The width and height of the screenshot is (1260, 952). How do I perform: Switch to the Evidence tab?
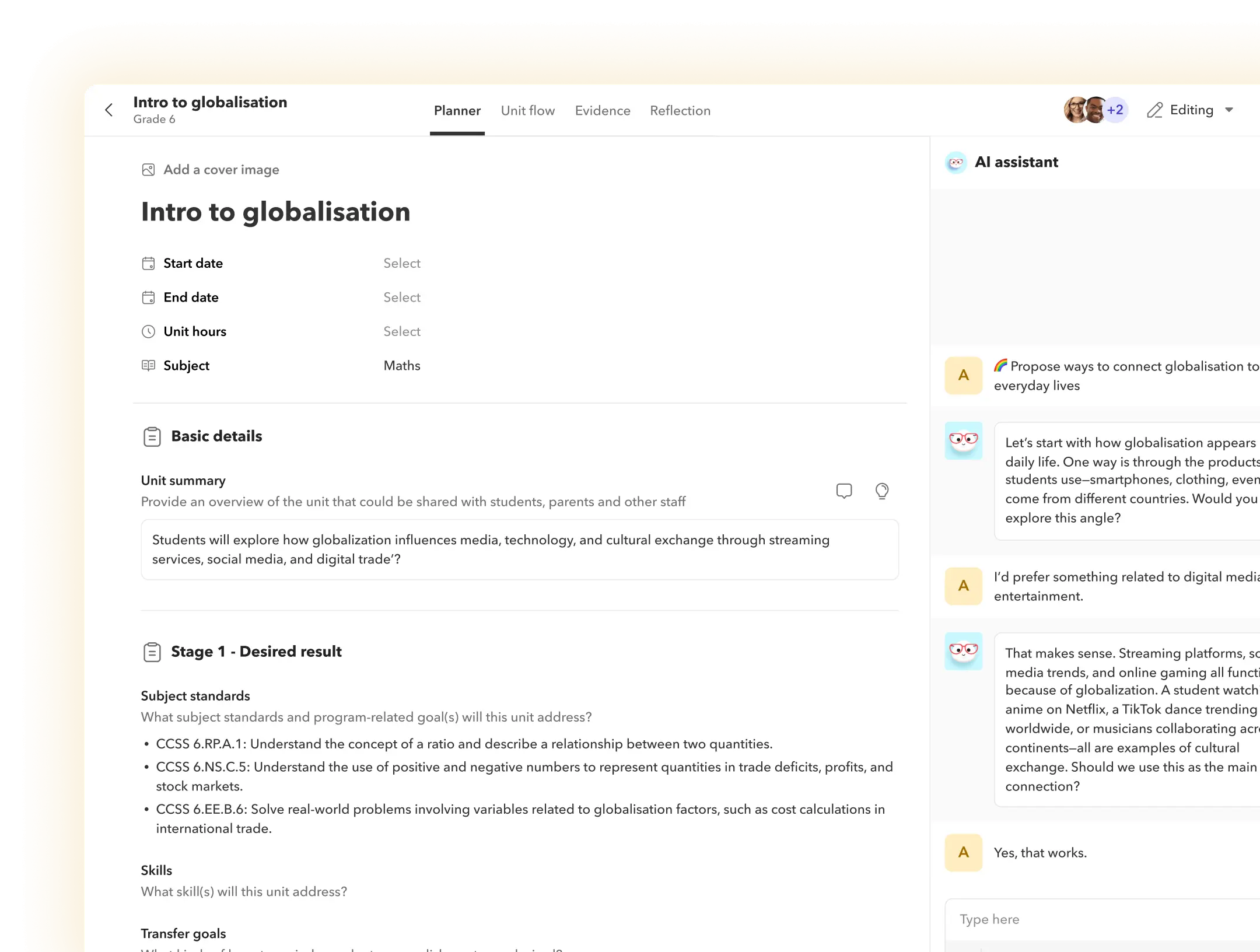tap(602, 111)
